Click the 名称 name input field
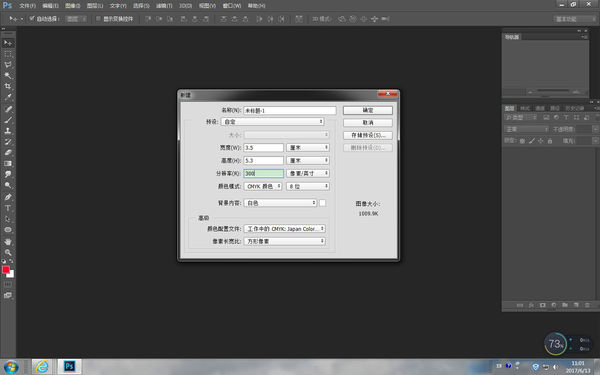The height and width of the screenshot is (375, 600). click(290, 111)
